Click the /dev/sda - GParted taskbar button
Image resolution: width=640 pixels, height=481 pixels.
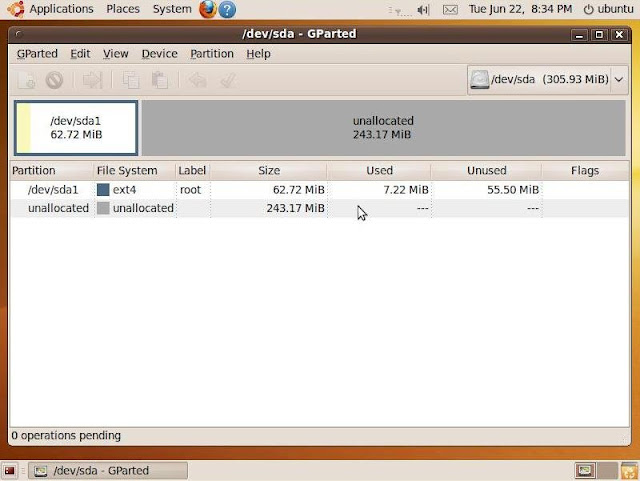[x=108, y=471]
